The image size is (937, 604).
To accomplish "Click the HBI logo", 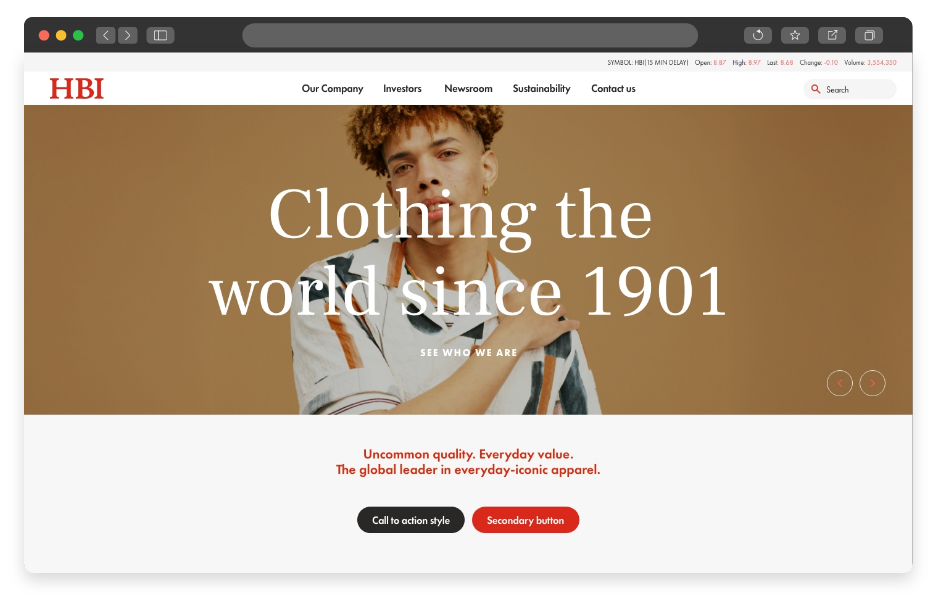I will click(76, 88).
